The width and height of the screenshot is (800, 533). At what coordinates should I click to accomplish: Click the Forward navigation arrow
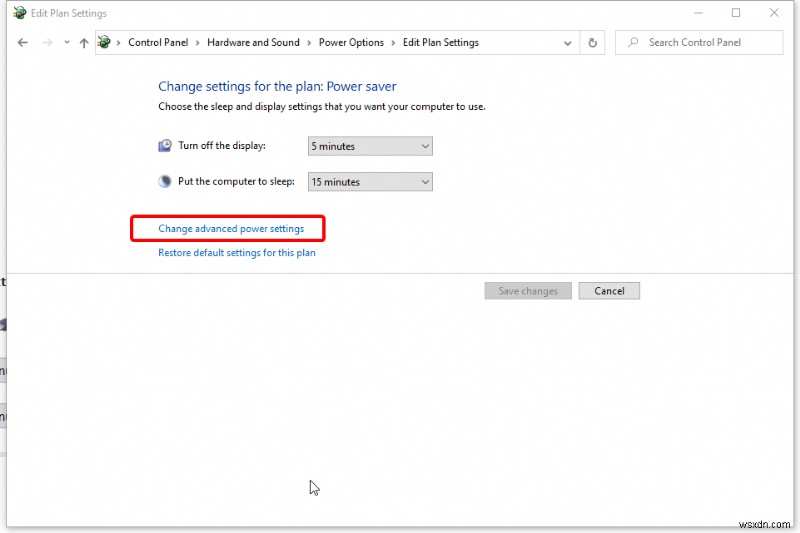(47, 42)
